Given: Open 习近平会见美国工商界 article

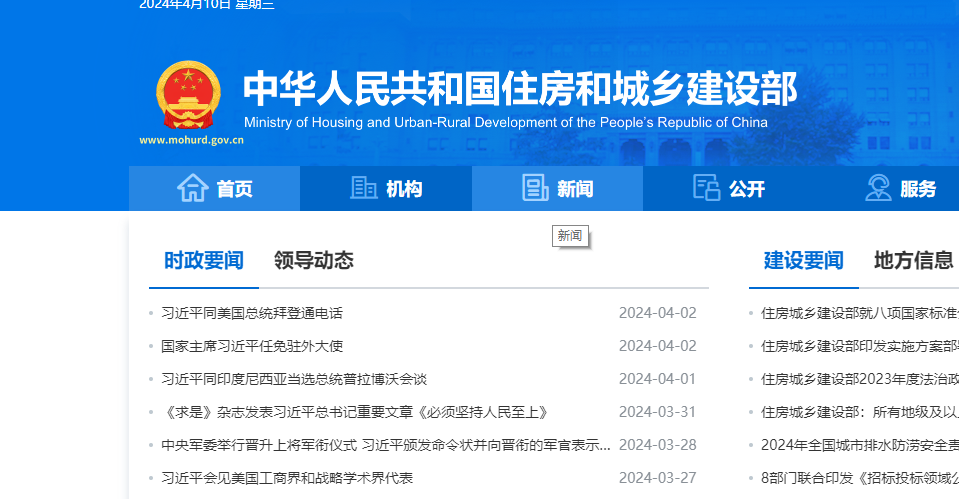Looking at the screenshot, I should 287,478.
